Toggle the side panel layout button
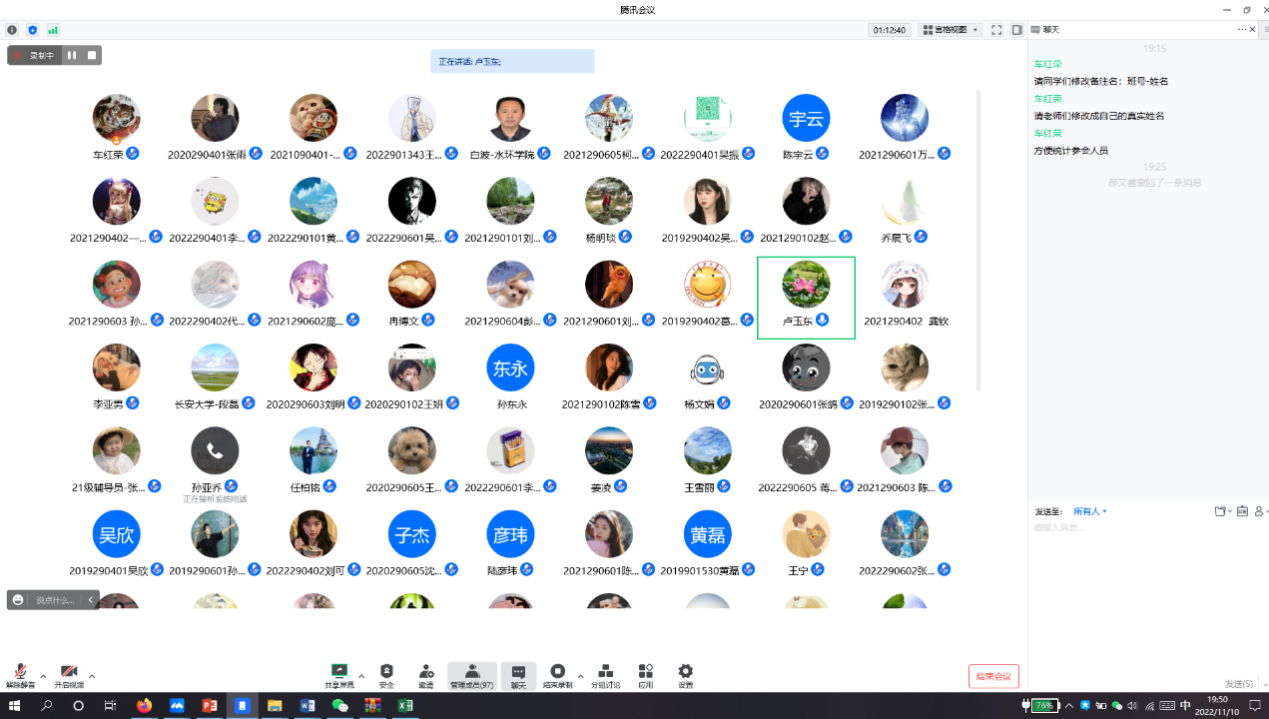The width and height of the screenshot is (1269, 719). tap(1017, 30)
